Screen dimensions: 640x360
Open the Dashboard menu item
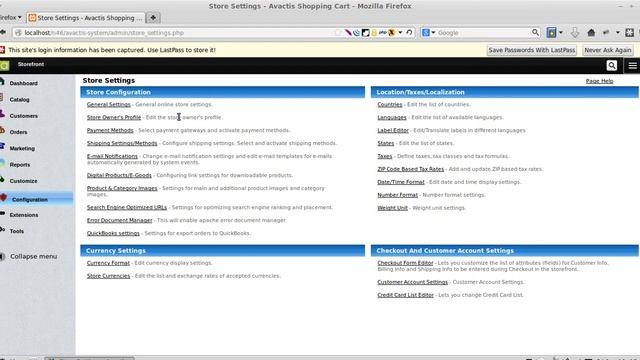pyautogui.click(x=23, y=83)
